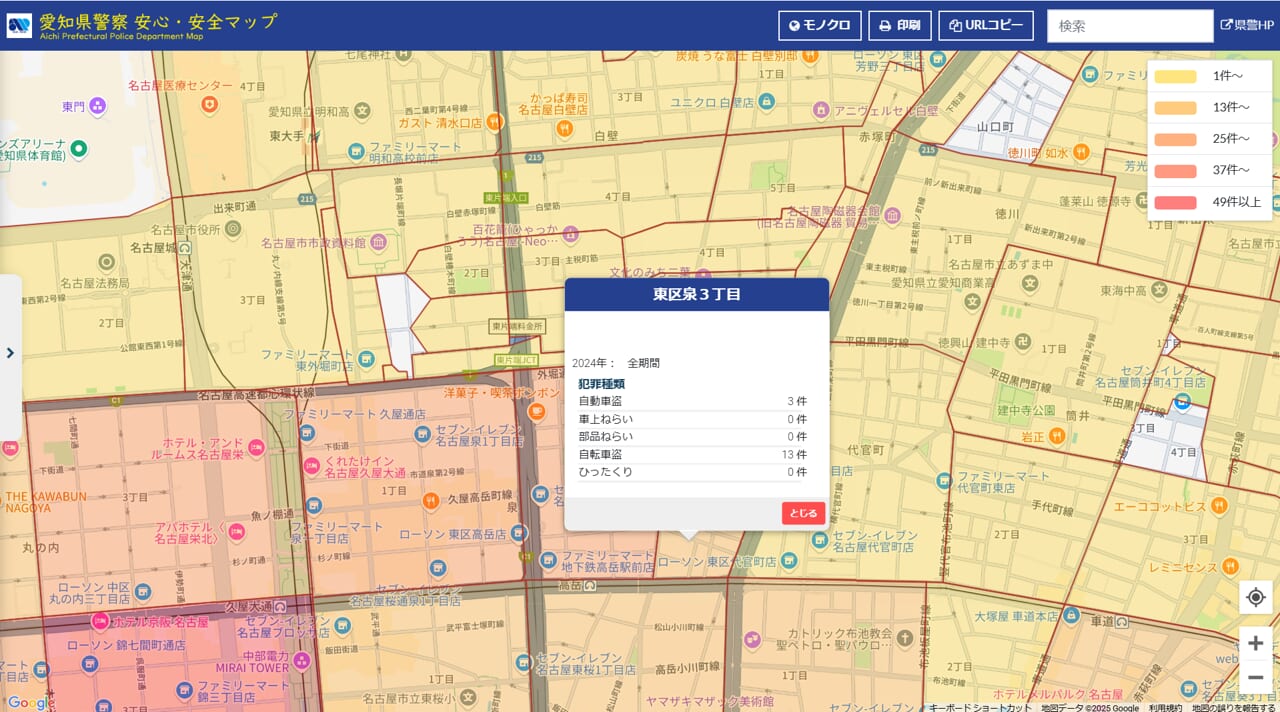Screen dimensions: 1280x712
Task: Click the 49件以上 red legend swatch
Action: (x=1175, y=202)
